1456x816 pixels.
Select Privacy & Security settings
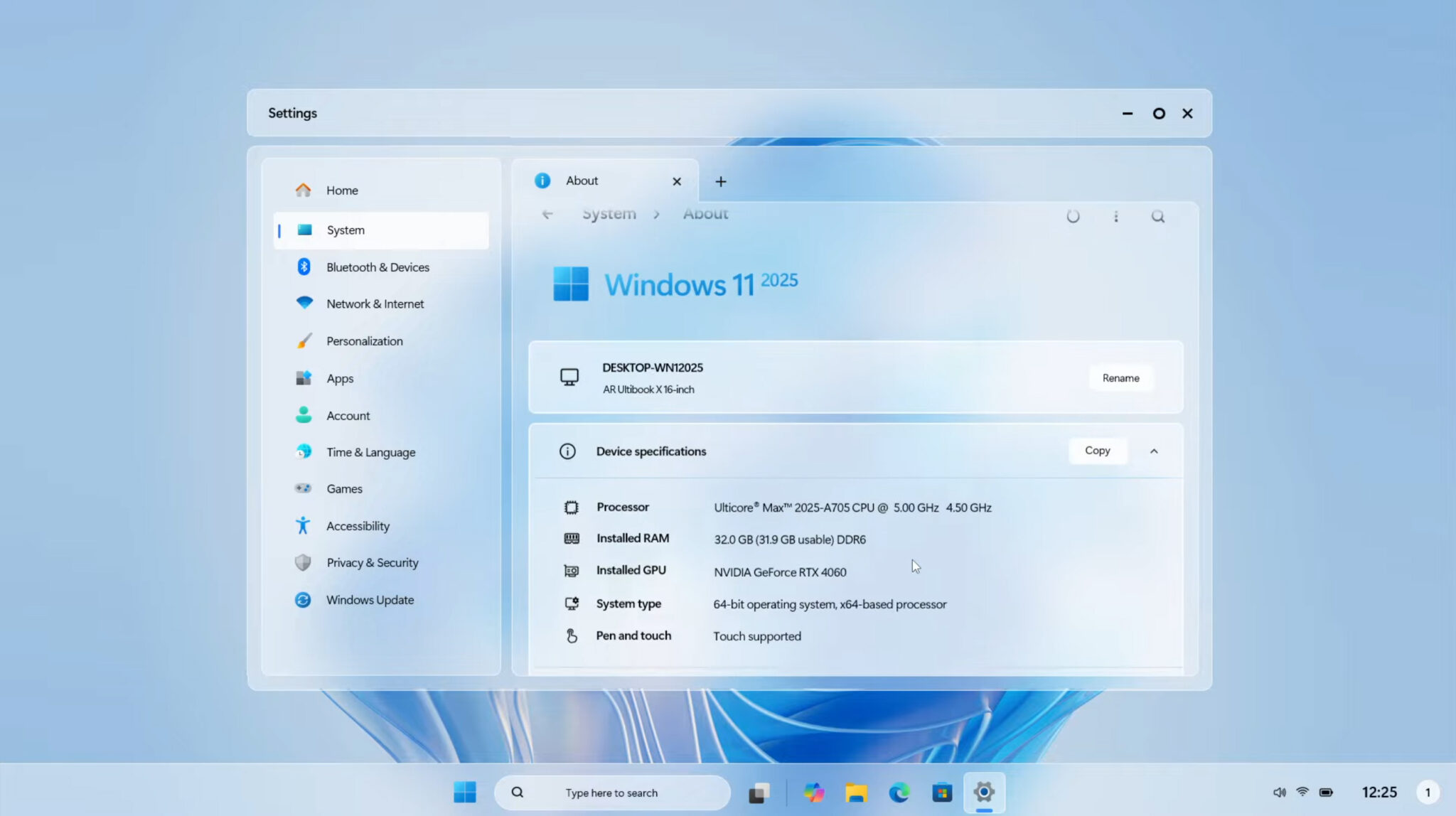pyautogui.click(x=372, y=562)
